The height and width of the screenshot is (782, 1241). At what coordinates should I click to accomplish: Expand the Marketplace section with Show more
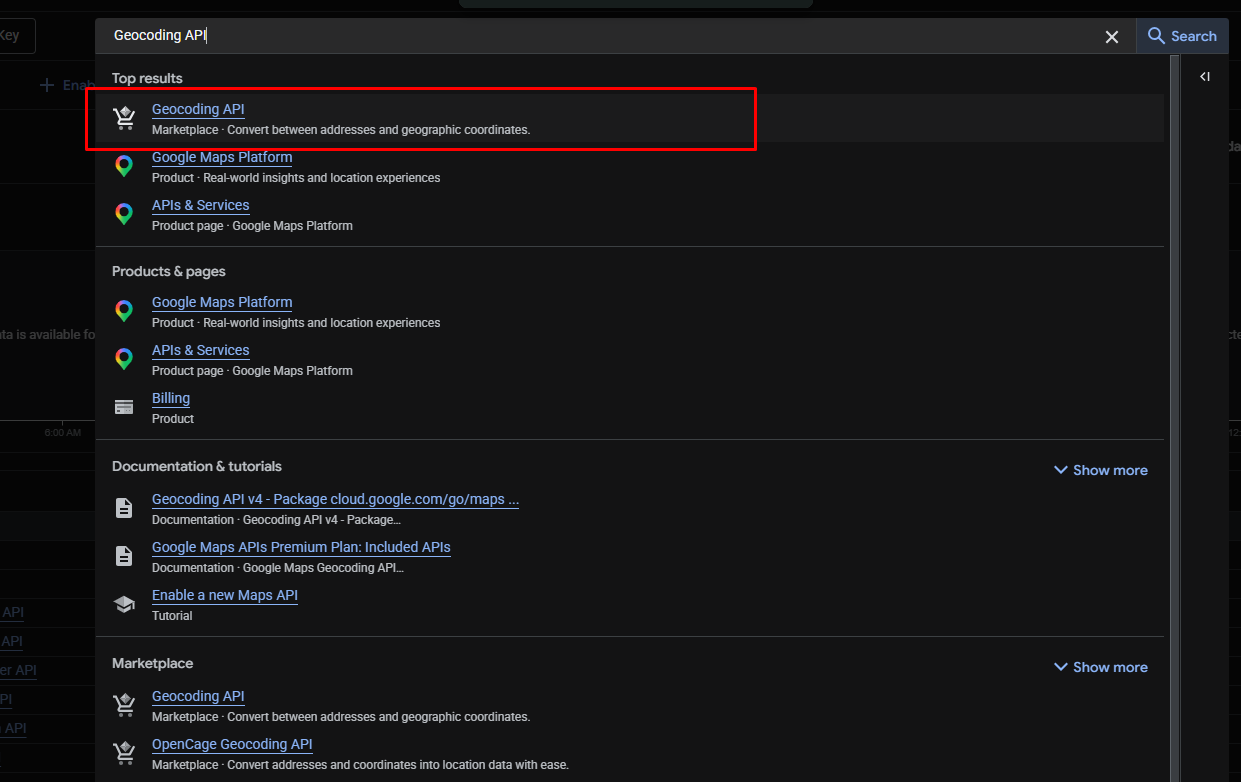[x=1100, y=667]
